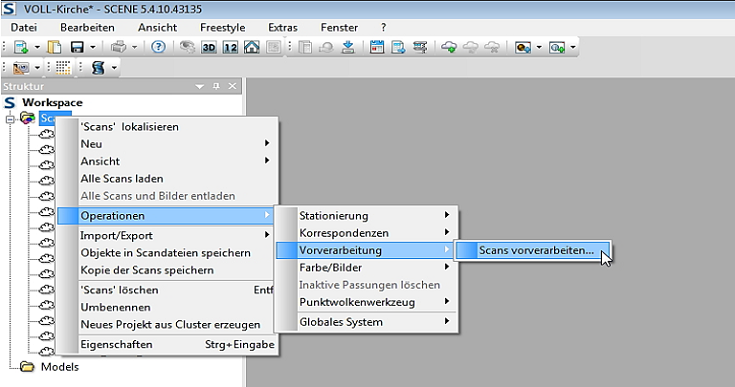Open the '?' help menu
Screen dimensions: 735x387
383,28
